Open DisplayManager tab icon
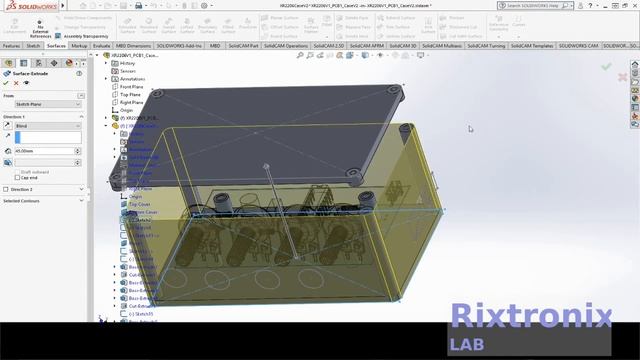Screen dimensions: 640x360 pyautogui.click(x=69, y=63)
